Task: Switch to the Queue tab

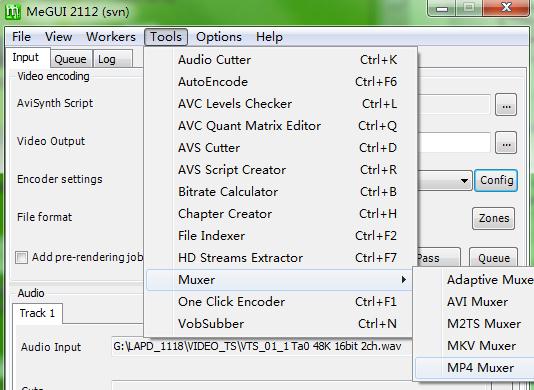Action: (x=70, y=59)
